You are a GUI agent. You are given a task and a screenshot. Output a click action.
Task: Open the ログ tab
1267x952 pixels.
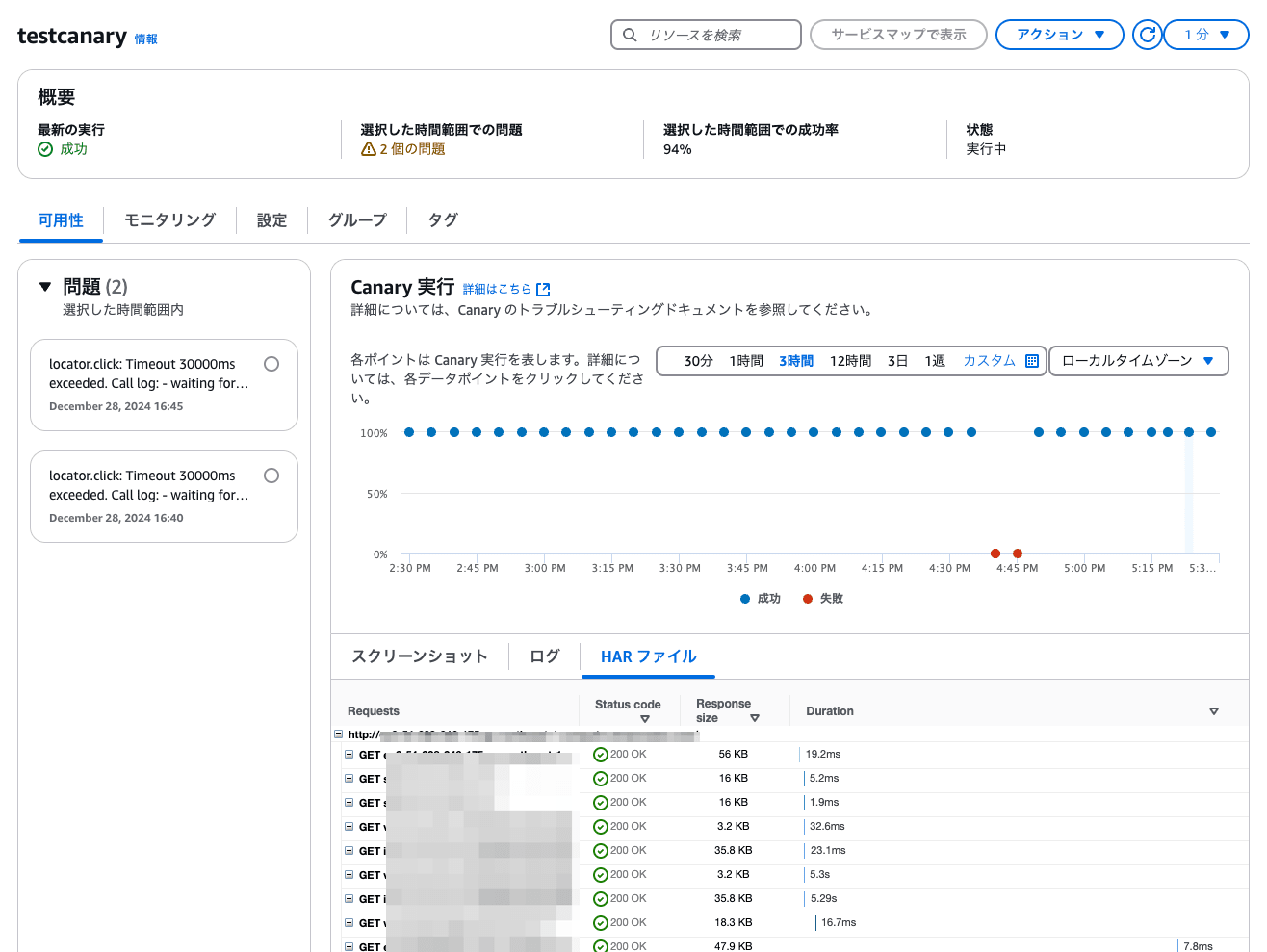click(544, 656)
